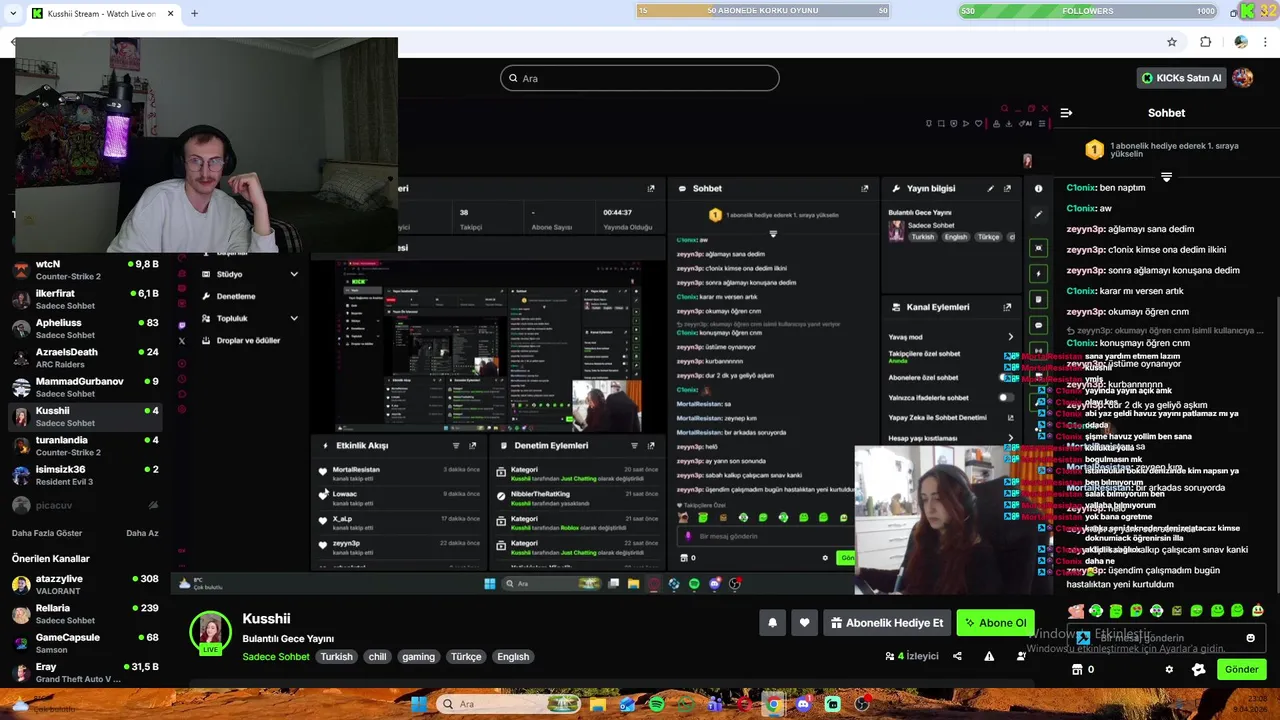Click the message 'C1onix: ben naptım'
Image resolution: width=1280 pixels, height=720 pixels.
(x=1106, y=188)
